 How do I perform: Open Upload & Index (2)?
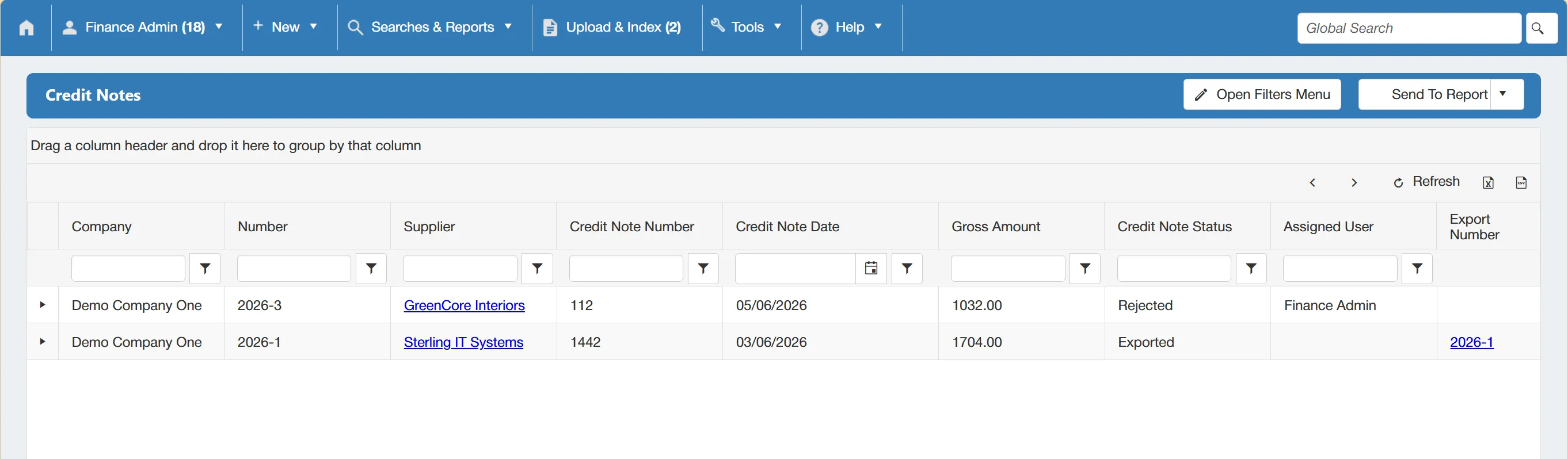pos(612,28)
